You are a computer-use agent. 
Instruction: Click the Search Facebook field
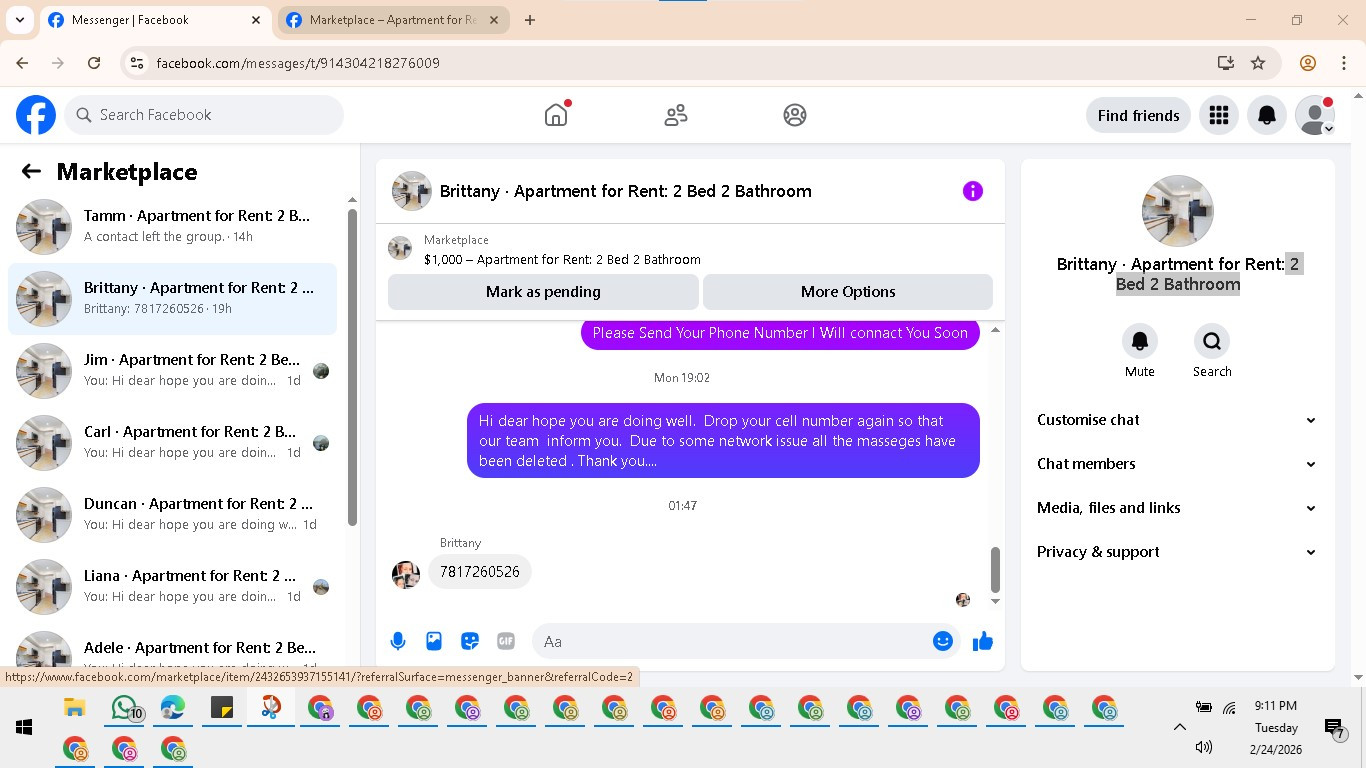[204, 115]
